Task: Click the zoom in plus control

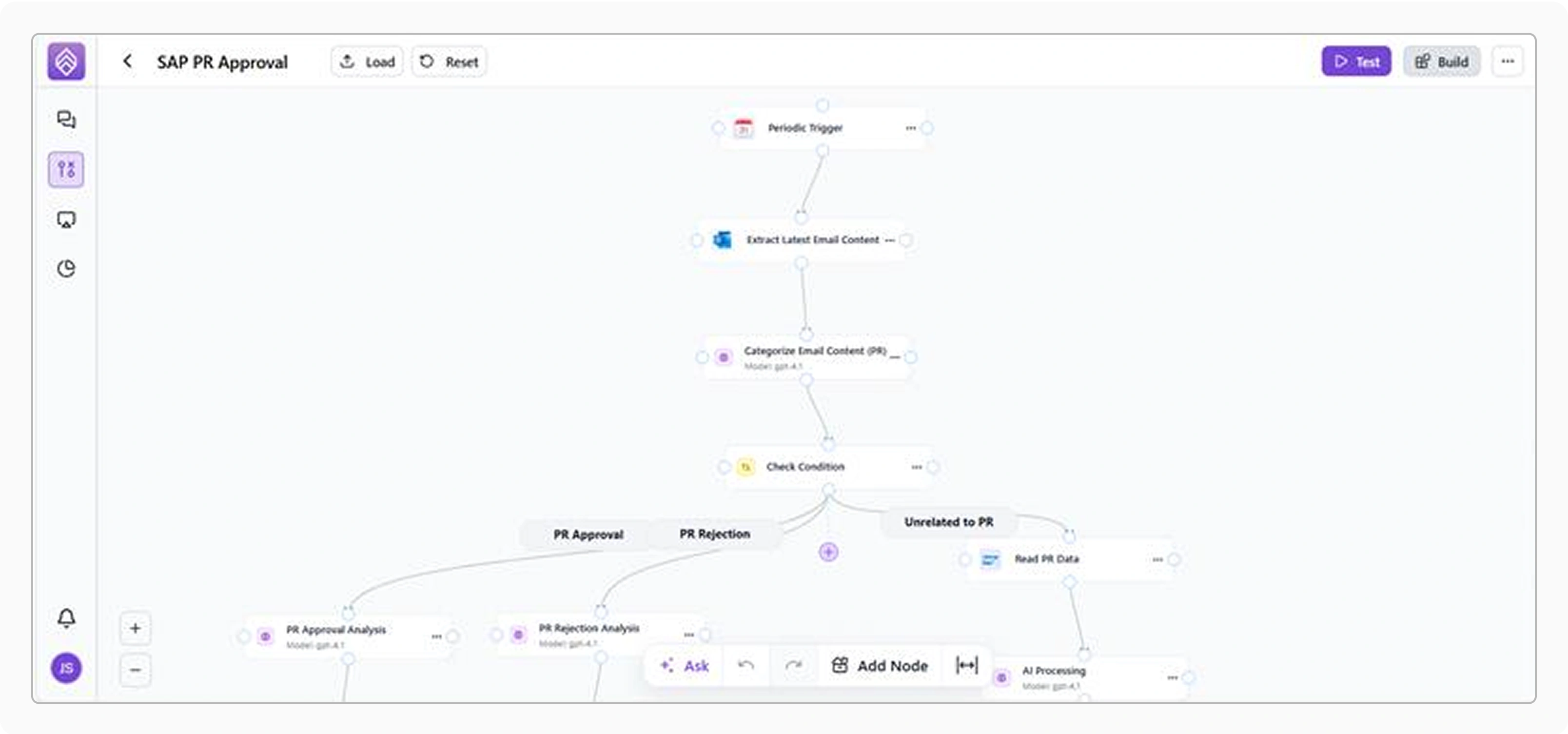Action: [x=135, y=629]
